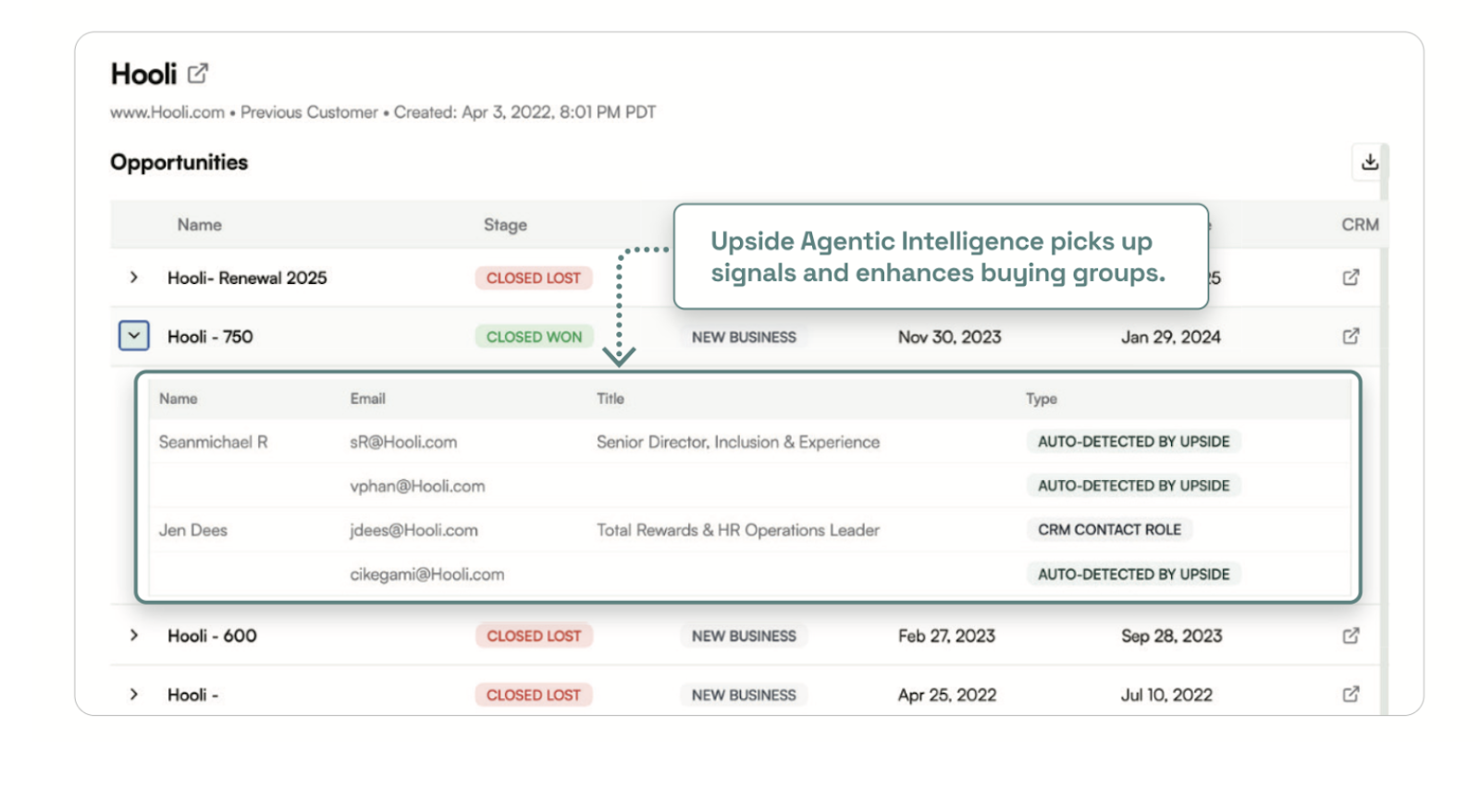
Task: Click the Nov 30, 2023 date
Action: click(x=950, y=338)
